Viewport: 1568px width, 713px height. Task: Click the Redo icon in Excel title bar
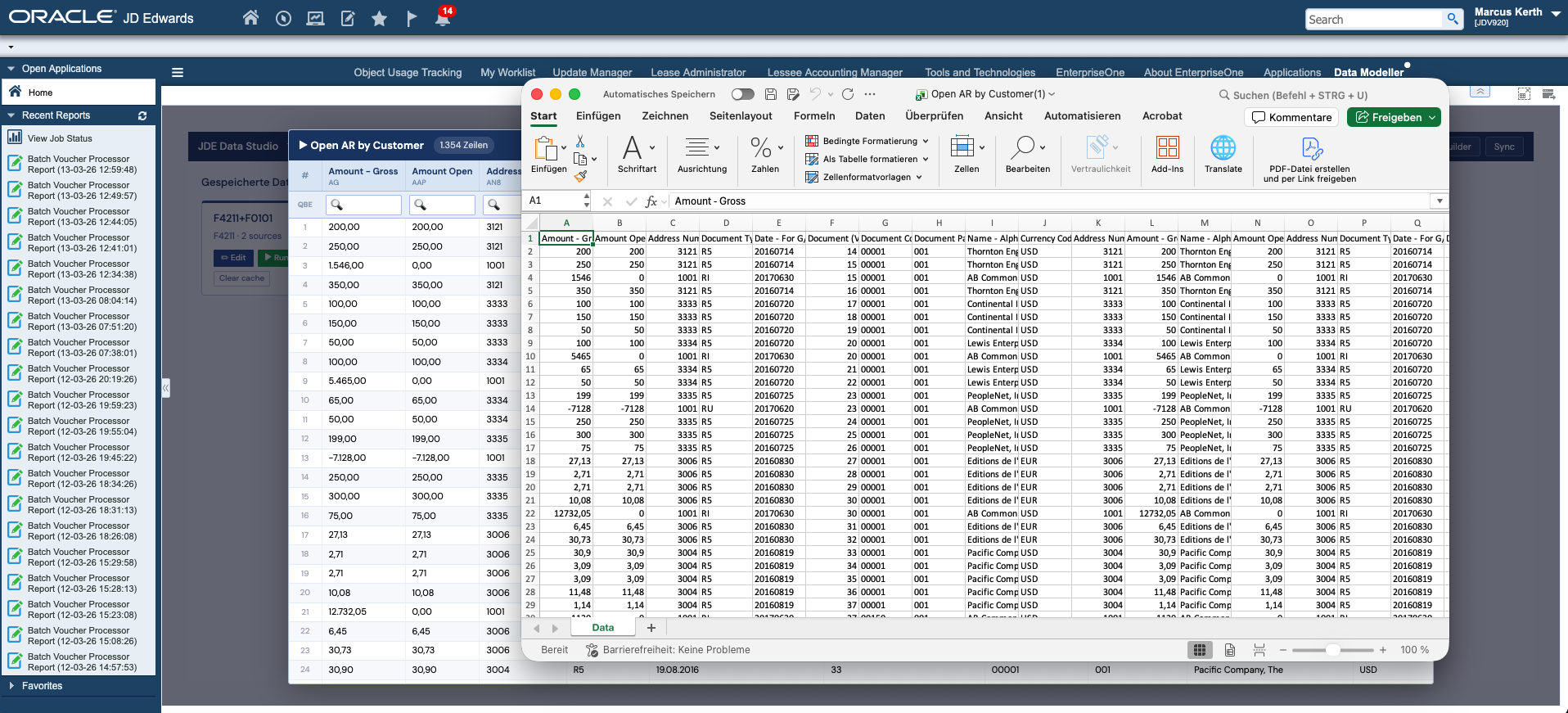[x=848, y=94]
